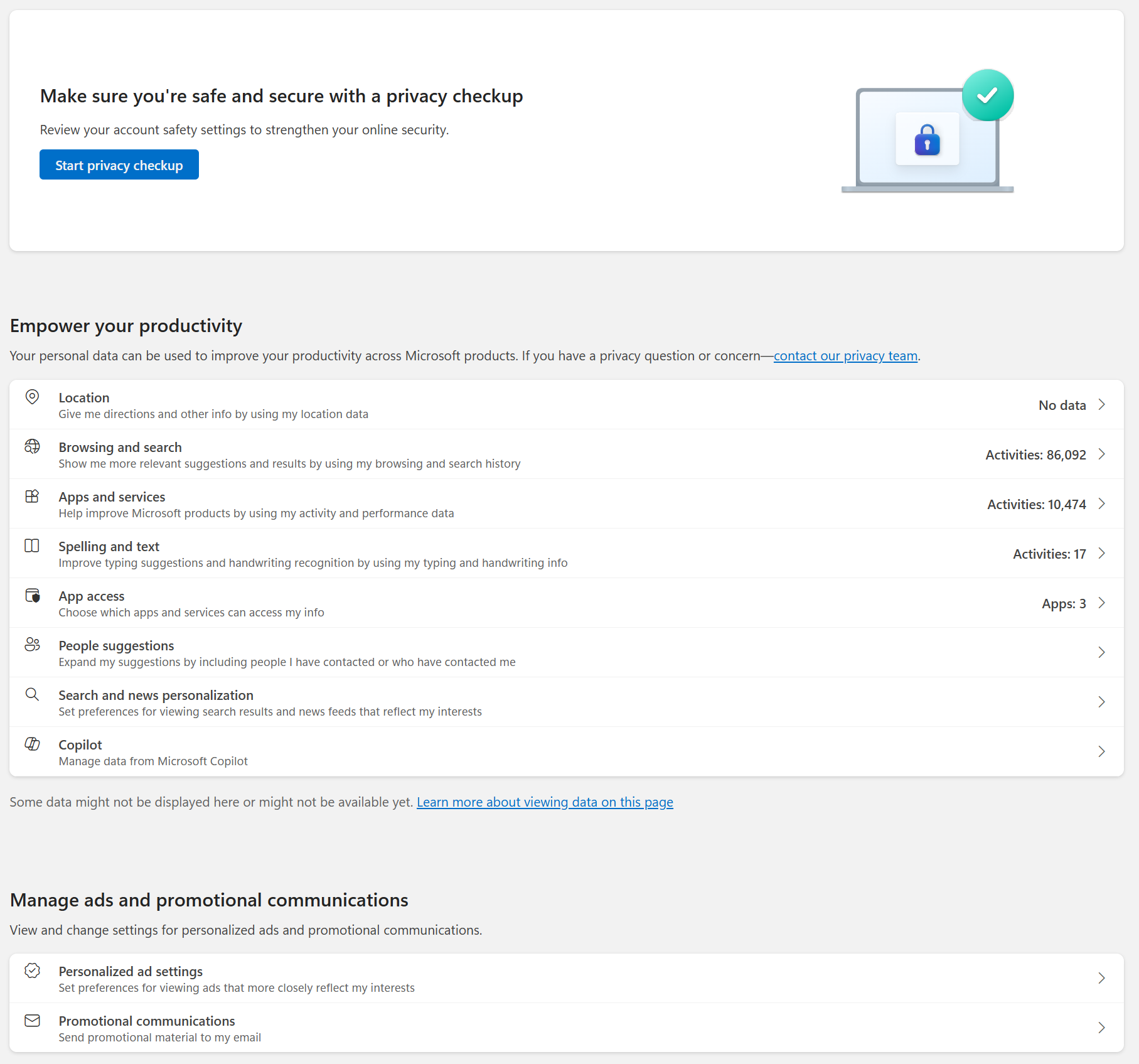Click the Promotional communications envelope icon

32,1020
